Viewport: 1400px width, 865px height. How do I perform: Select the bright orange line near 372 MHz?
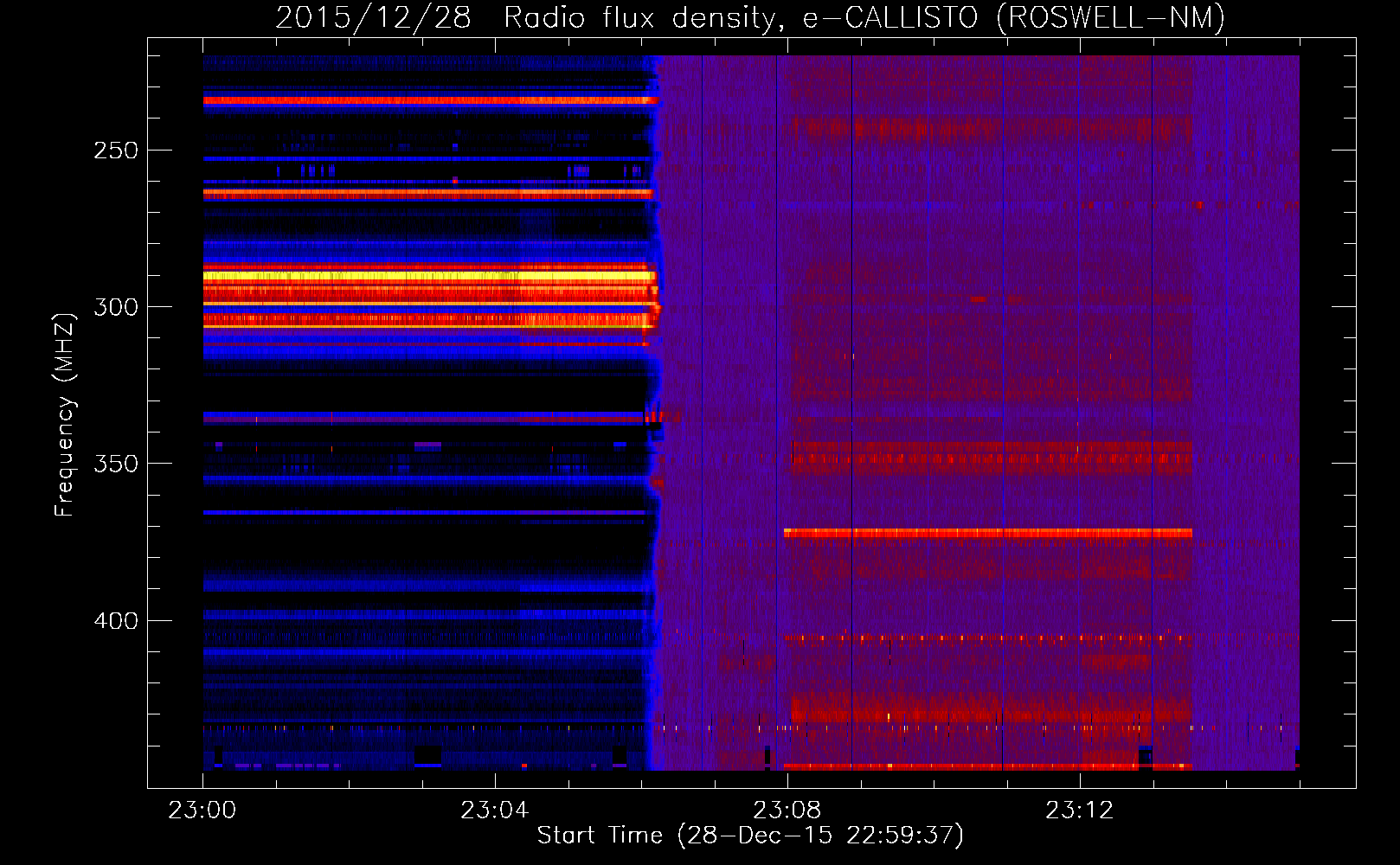pyautogui.click(x=986, y=533)
